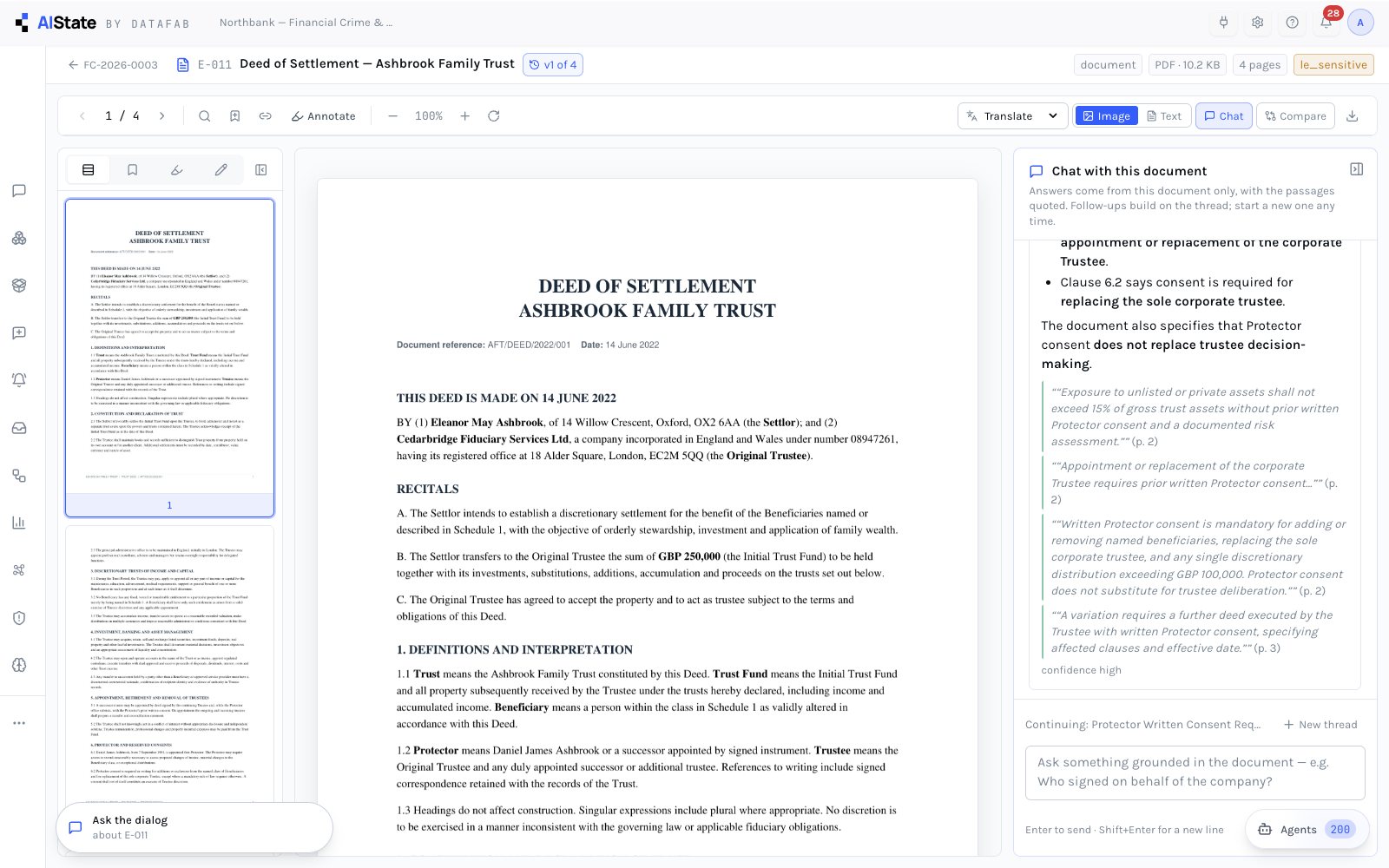Open the document search magnifier

pyautogui.click(x=204, y=115)
